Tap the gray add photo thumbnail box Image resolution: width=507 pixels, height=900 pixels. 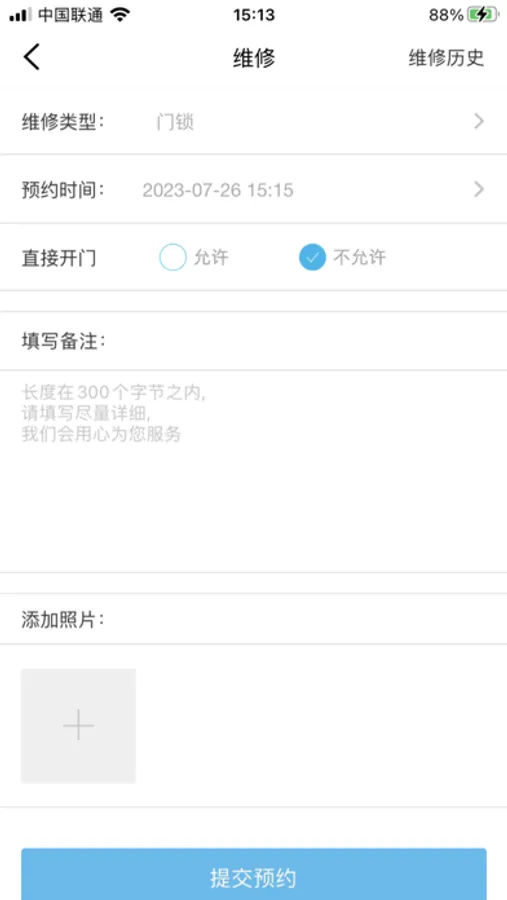(79, 726)
